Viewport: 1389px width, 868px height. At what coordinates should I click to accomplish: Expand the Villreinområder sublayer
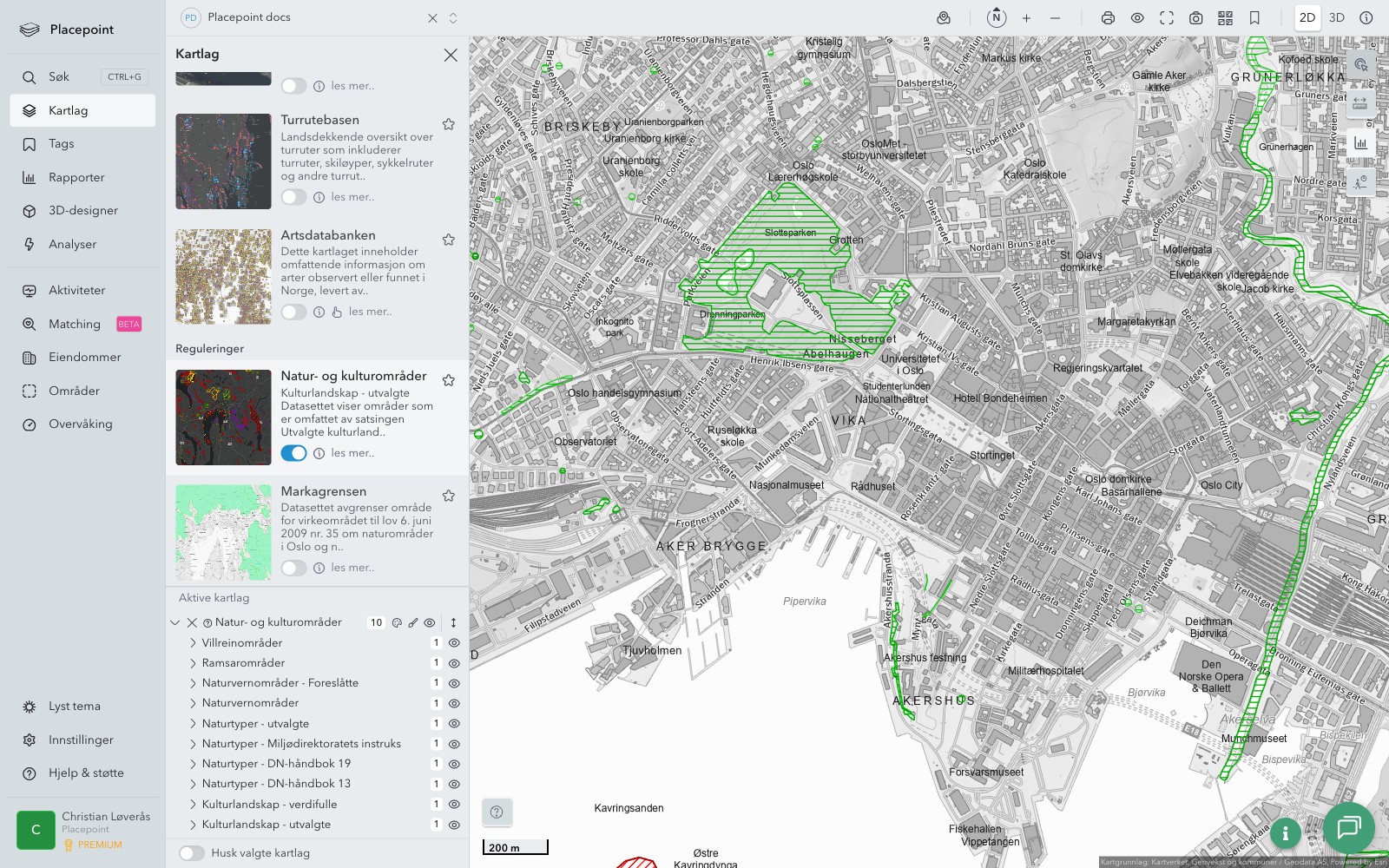pos(193,643)
